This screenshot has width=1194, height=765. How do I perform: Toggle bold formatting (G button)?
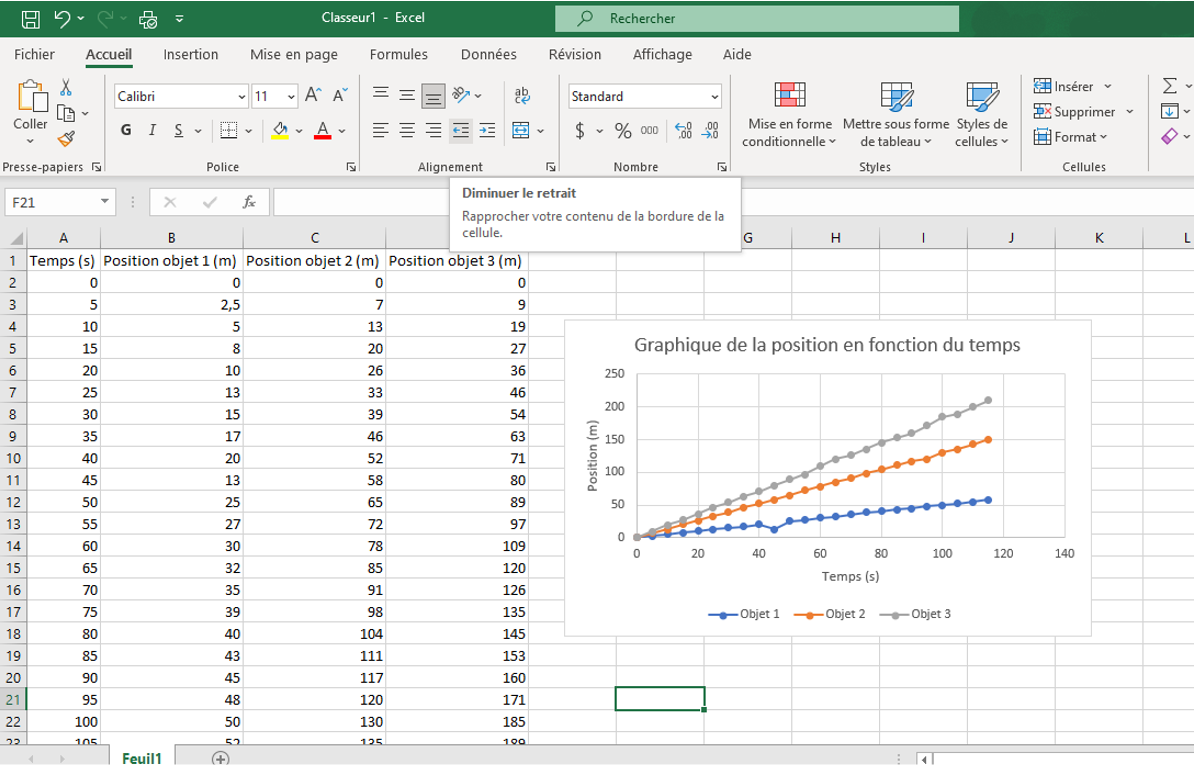point(126,130)
